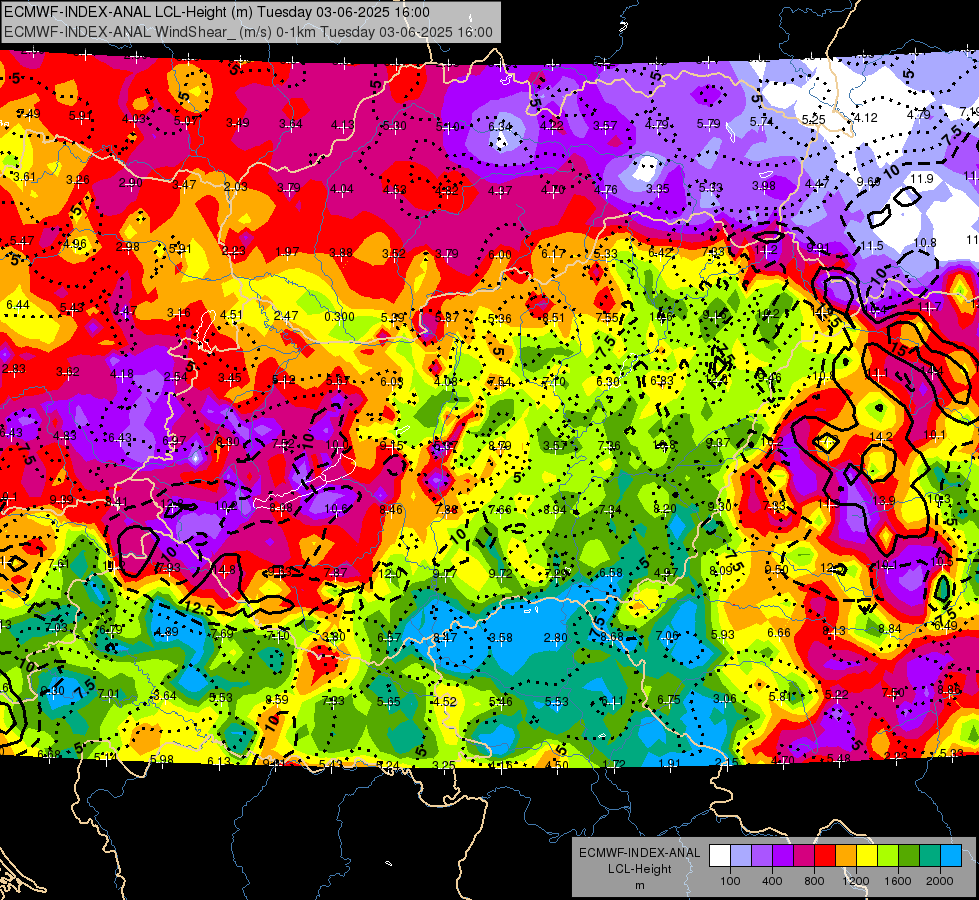Select the LCL-Height title line at top
This screenshot has width=979, height=900.
click(217, 12)
